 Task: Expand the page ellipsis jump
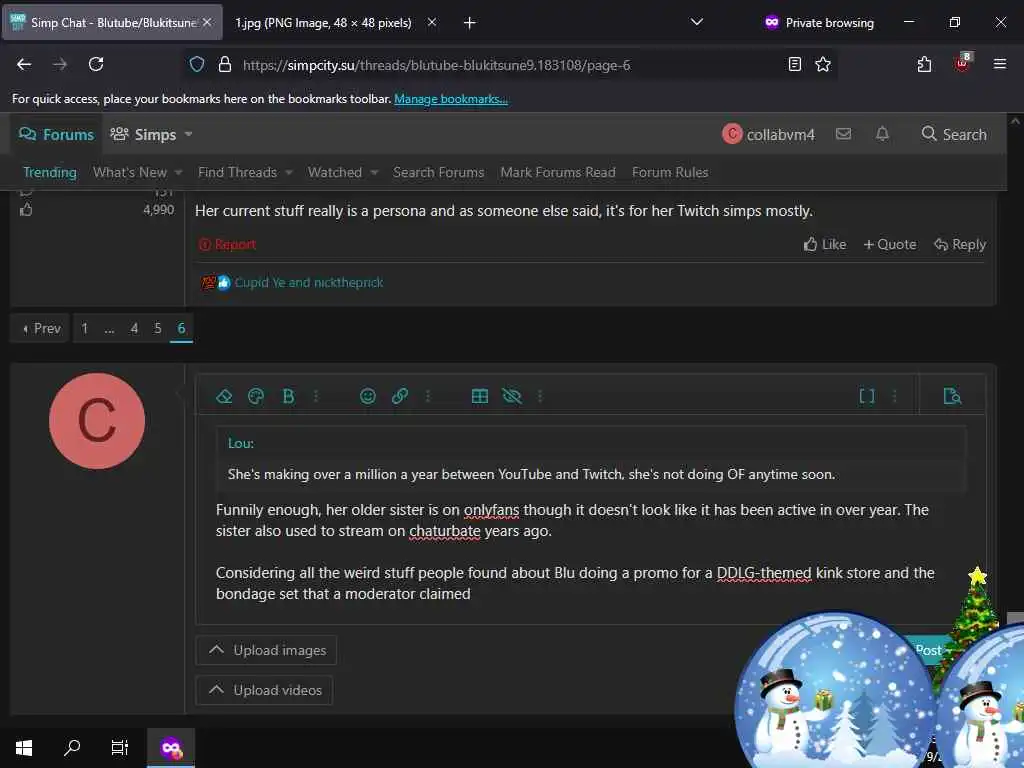click(109, 328)
